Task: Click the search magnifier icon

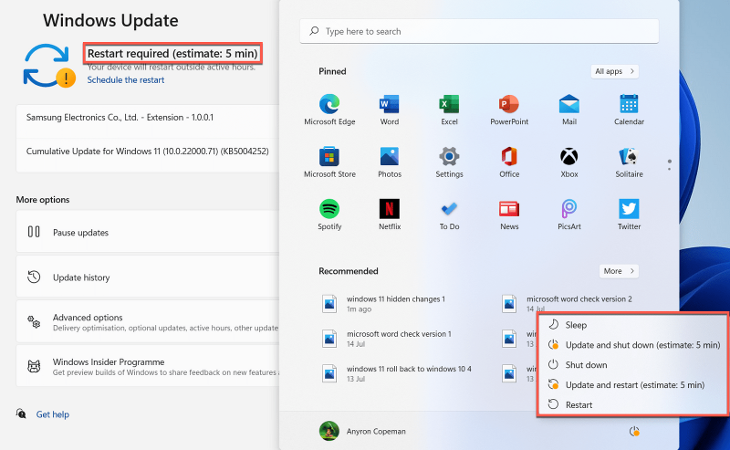Action: point(314,31)
